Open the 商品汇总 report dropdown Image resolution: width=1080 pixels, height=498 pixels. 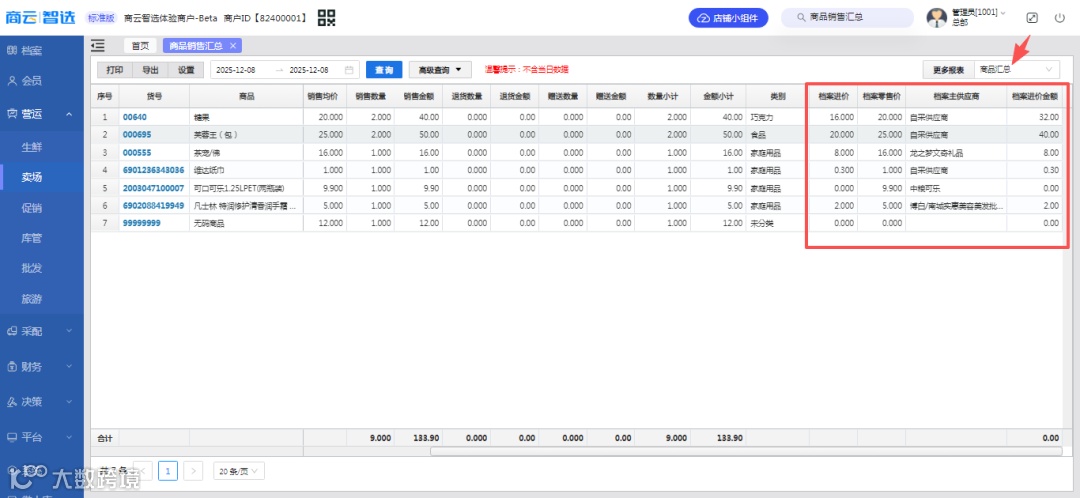tap(1017, 70)
